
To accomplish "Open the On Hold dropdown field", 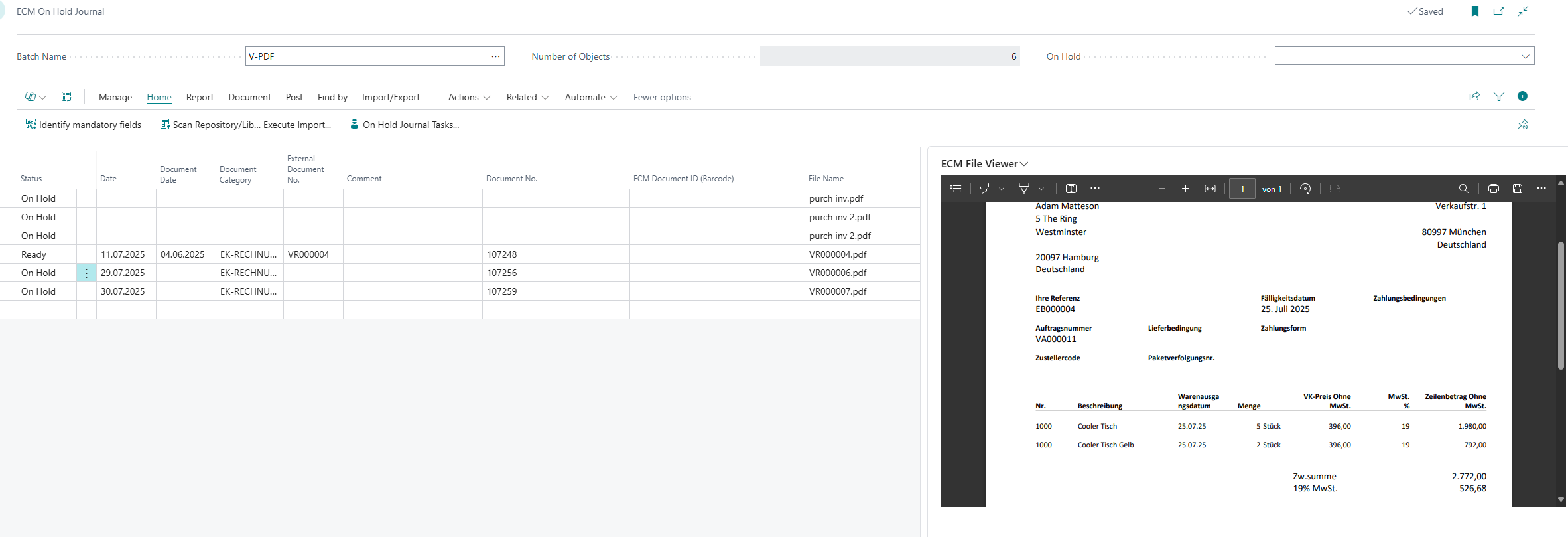I will [x=1404, y=56].
